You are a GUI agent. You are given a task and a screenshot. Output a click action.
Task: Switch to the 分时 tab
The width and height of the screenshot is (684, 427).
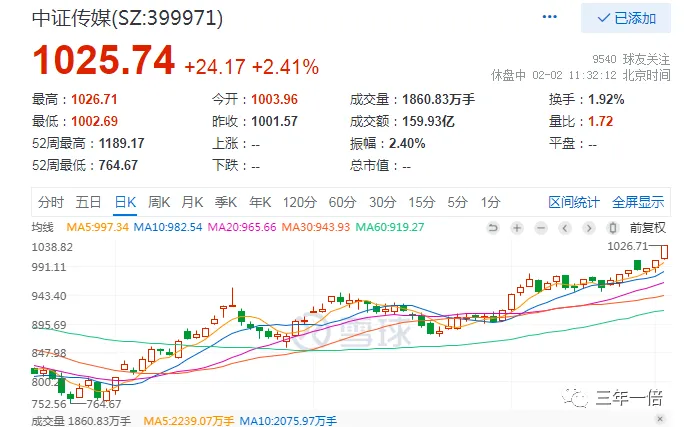click(x=51, y=202)
